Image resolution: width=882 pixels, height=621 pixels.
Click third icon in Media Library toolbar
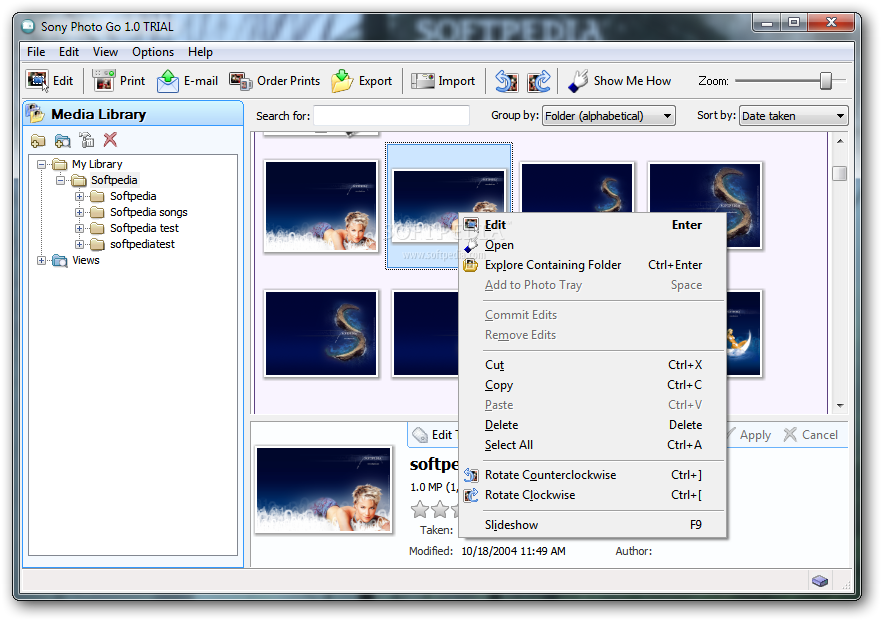[x=87, y=140]
